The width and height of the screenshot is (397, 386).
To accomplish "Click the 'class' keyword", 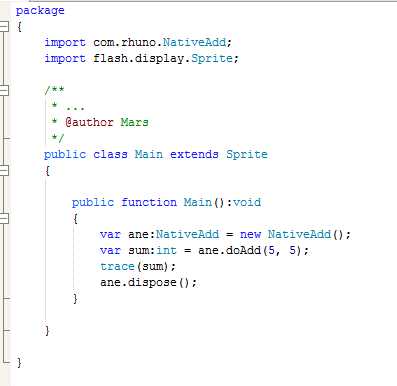I will 110,154.
